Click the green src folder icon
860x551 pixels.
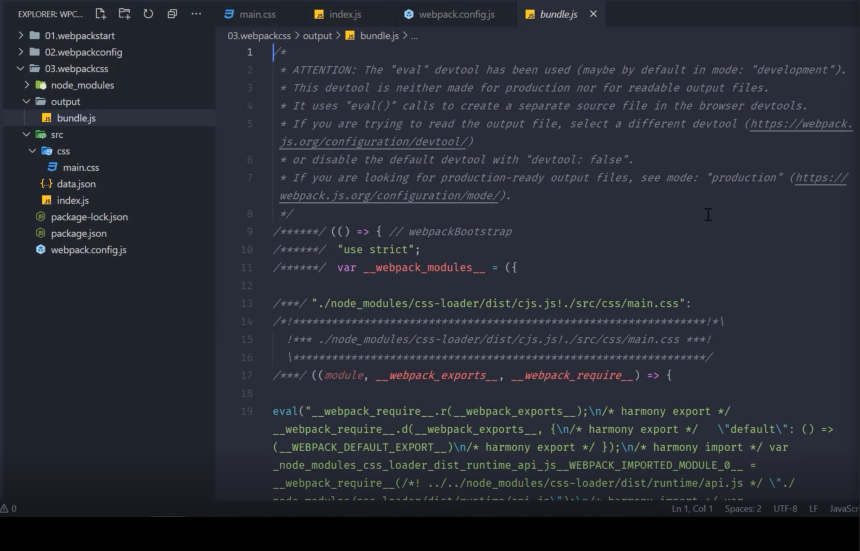41,134
